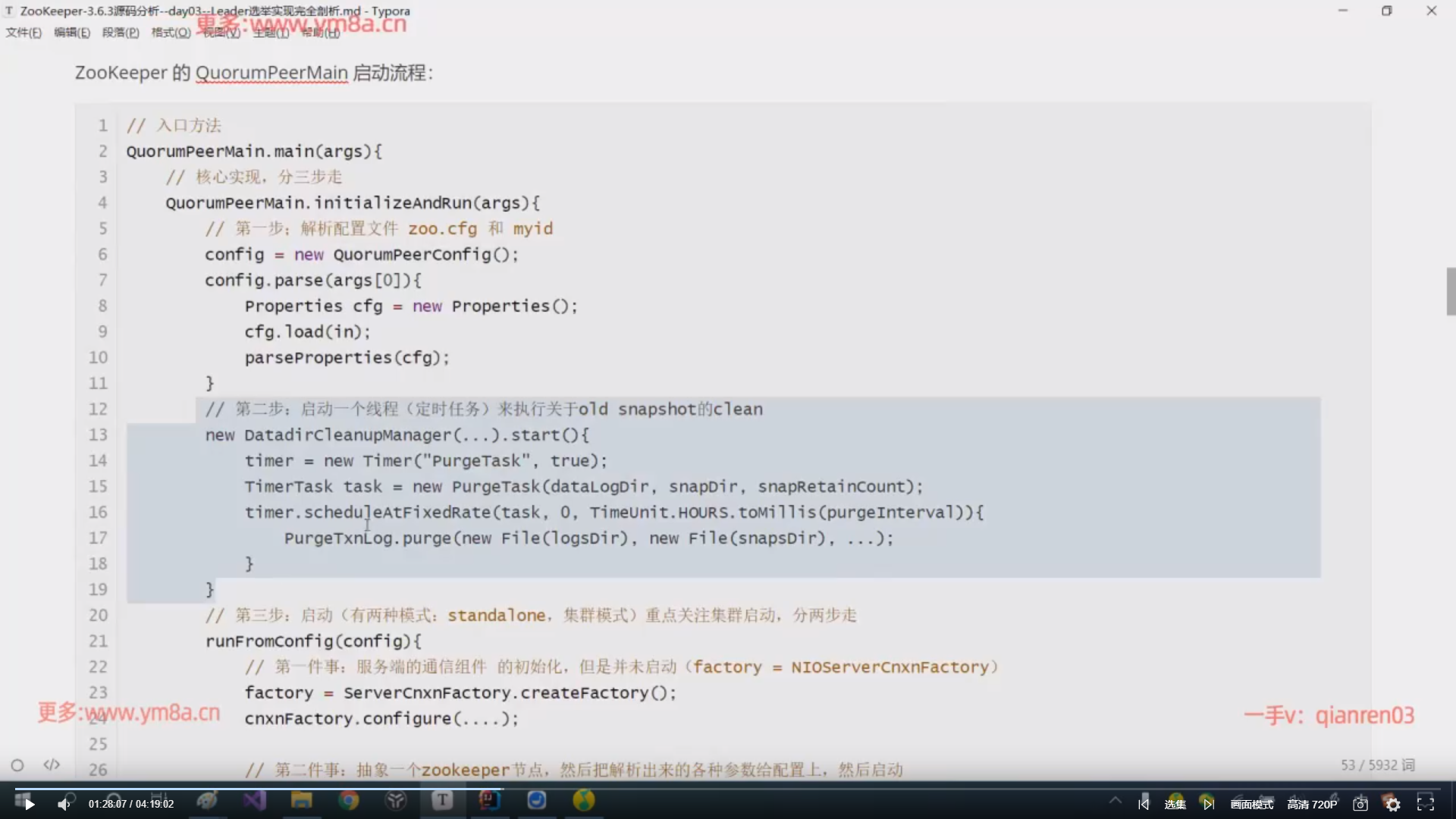Image resolution: width=1456 pixels, height=819 pixels.
Task: Open player settings gear
Action: (x=1393, y=804)
